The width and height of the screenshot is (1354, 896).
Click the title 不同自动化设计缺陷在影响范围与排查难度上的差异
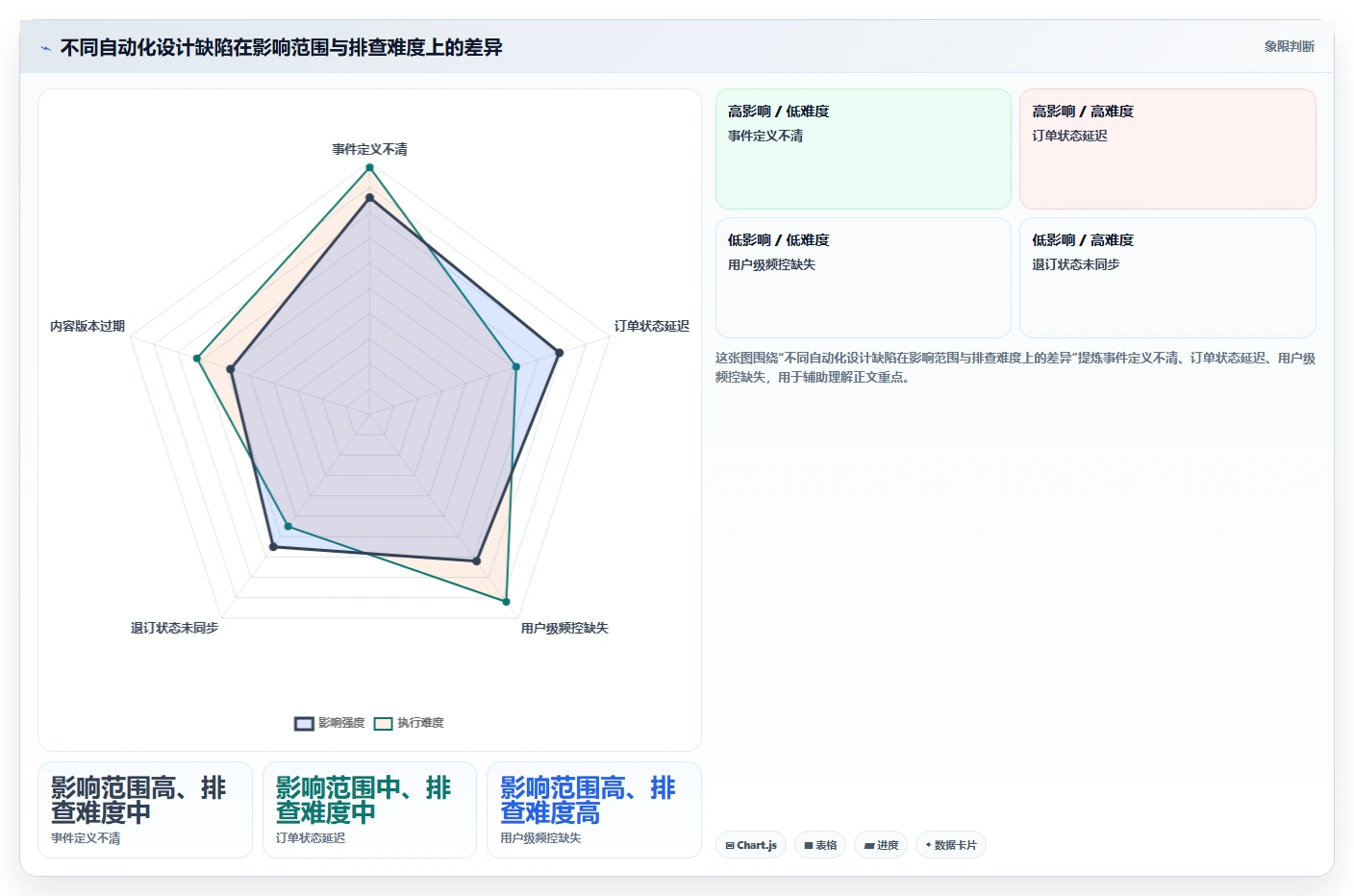(x=281, y=47)
